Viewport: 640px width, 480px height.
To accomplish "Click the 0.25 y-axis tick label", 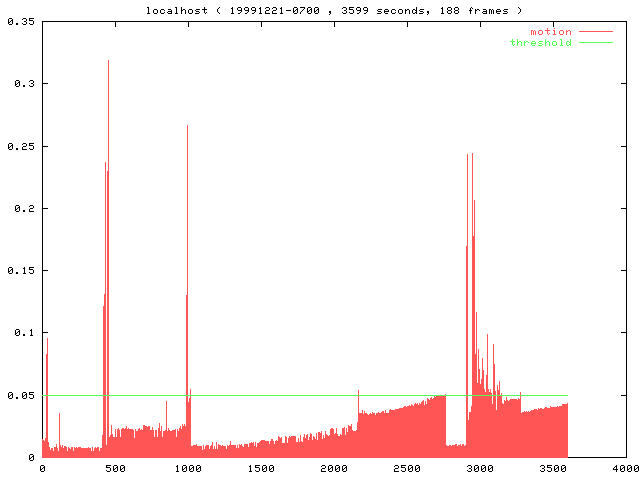I will tap(20, 146).
